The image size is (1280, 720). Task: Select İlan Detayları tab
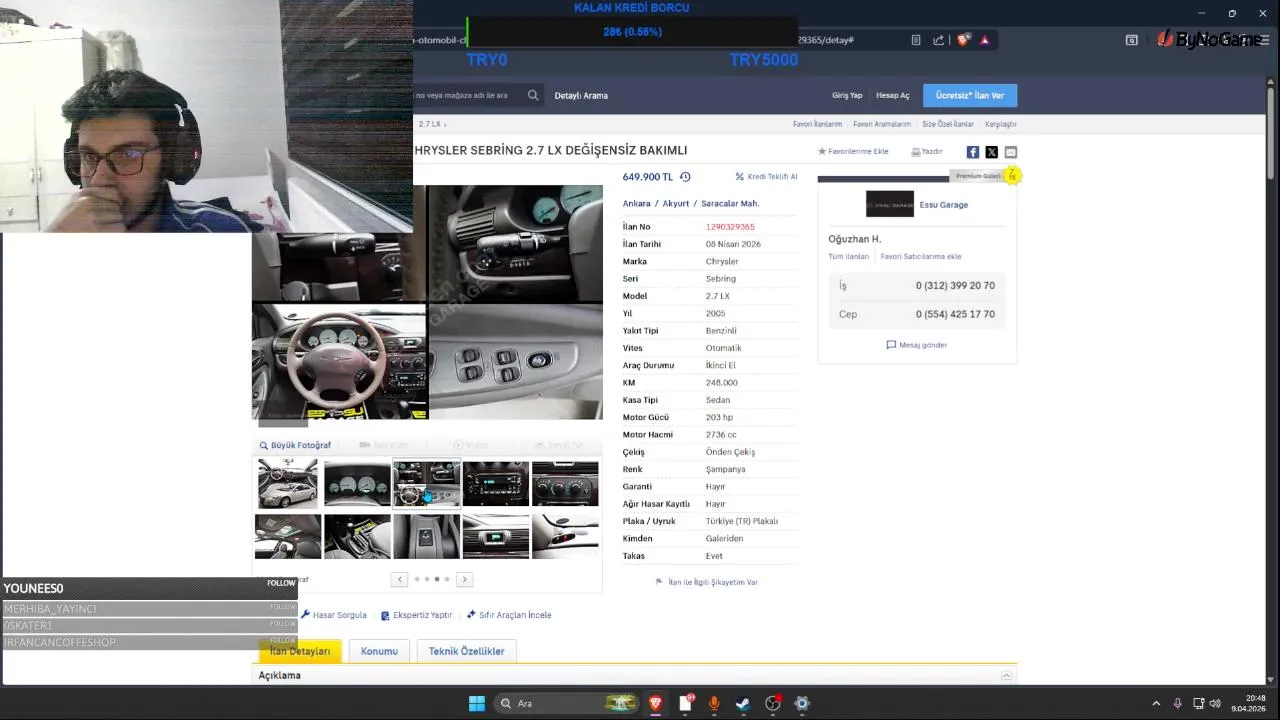point(300,651)
